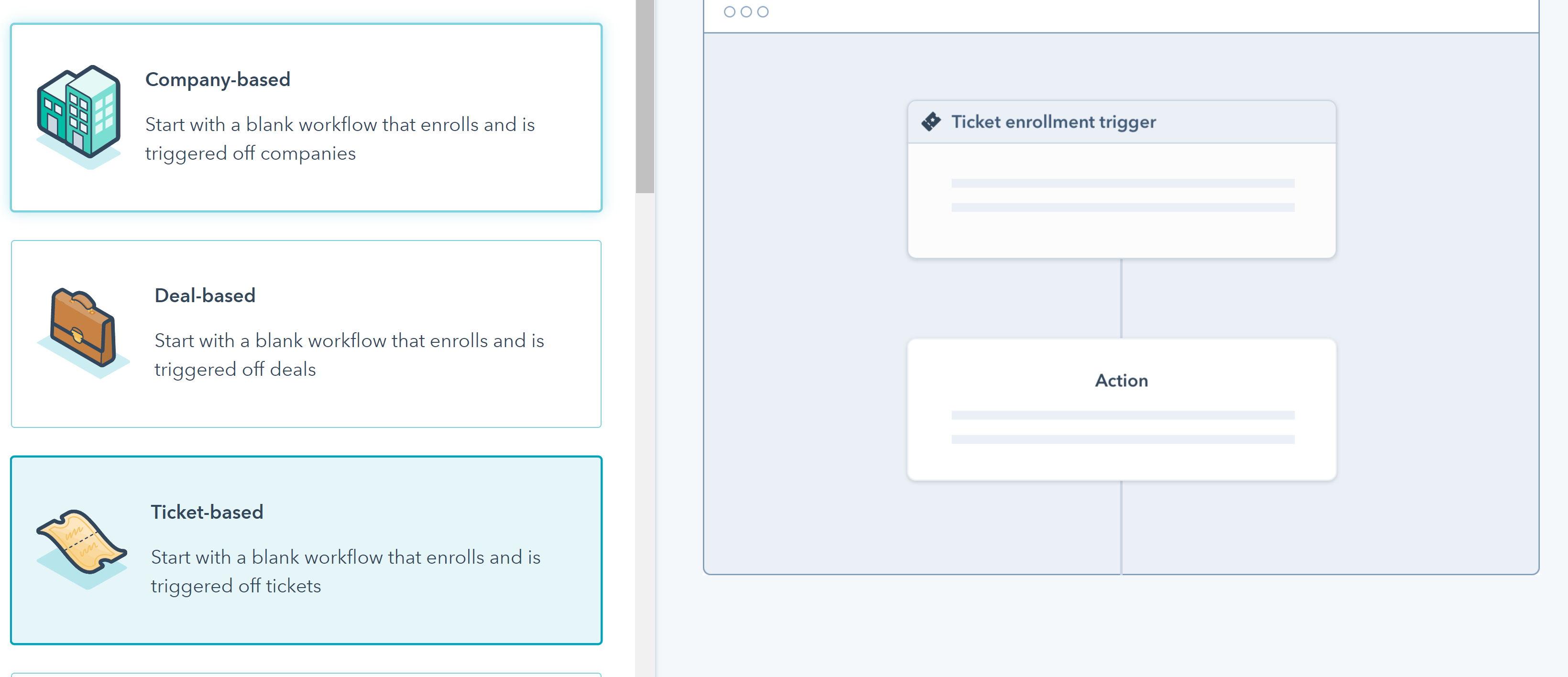Click the Company-based buildings icon
Image resolution: width=1568 pixels, height=677 pixels.
79,117
